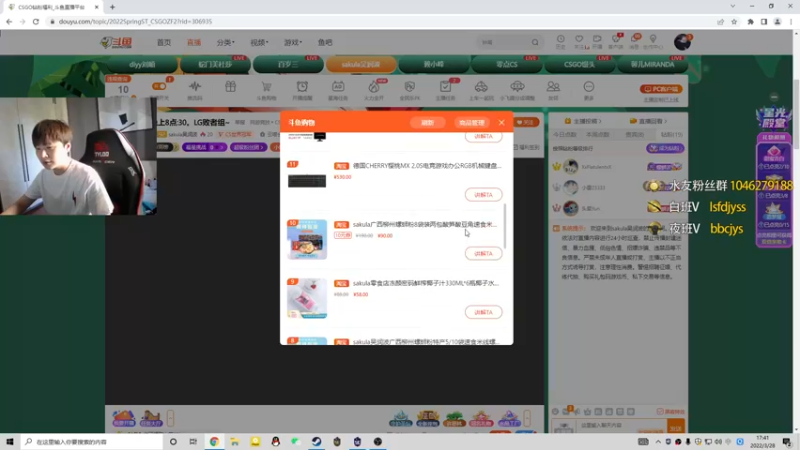Open the CHERRY MX 2.0S product title
Image resolution: width=800 pixels, height=450 pixels.
click(427, 166)
